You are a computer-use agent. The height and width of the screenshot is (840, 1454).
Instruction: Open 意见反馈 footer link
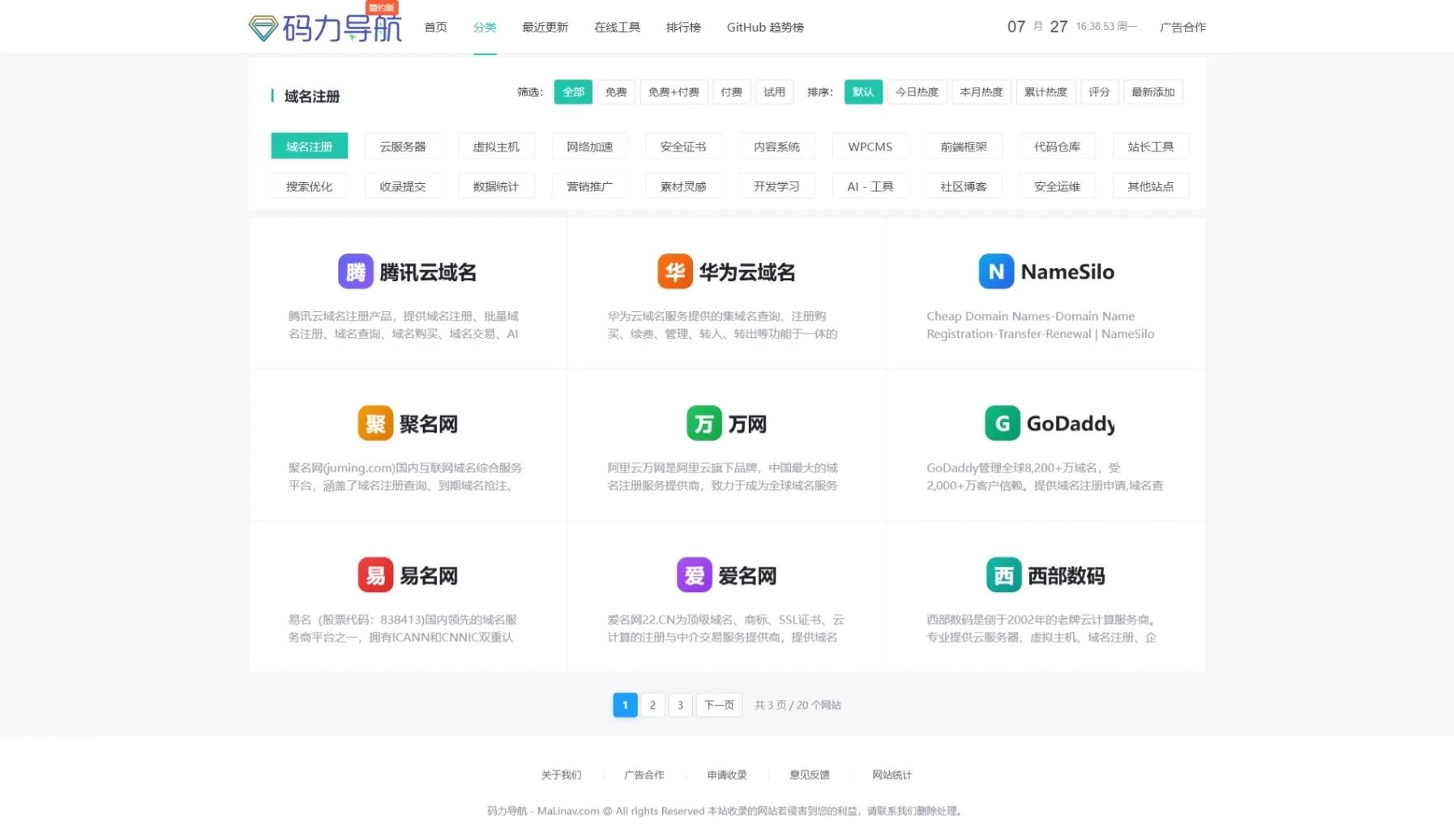809,774
